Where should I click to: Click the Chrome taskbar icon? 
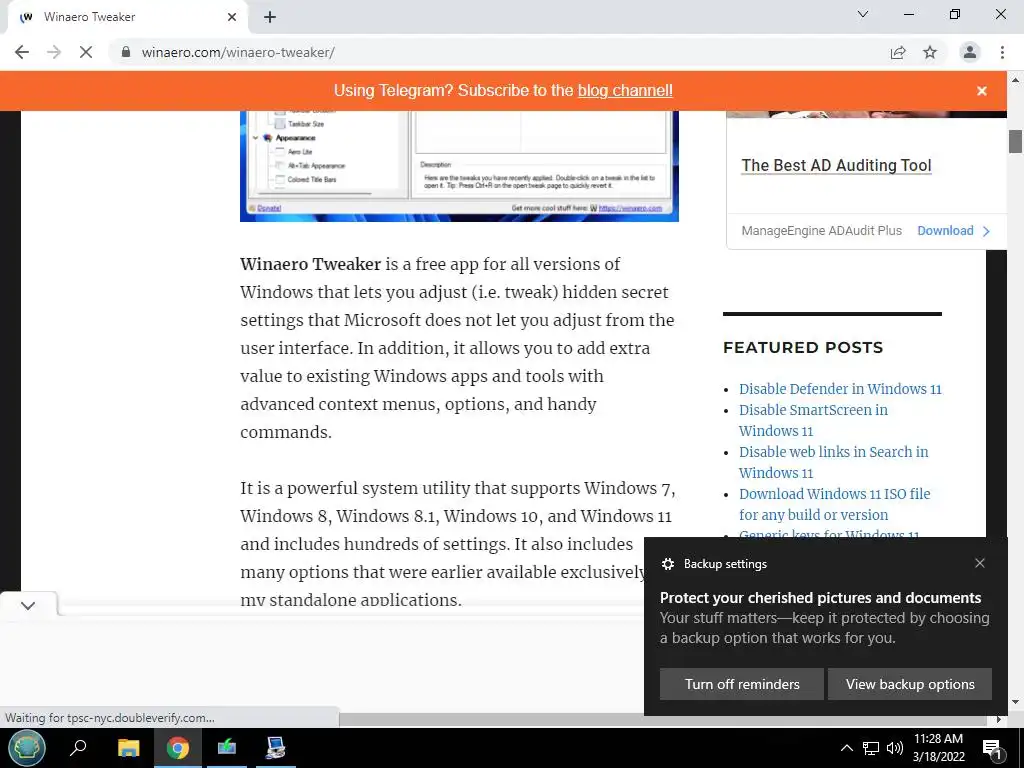(x=177, y=748)
